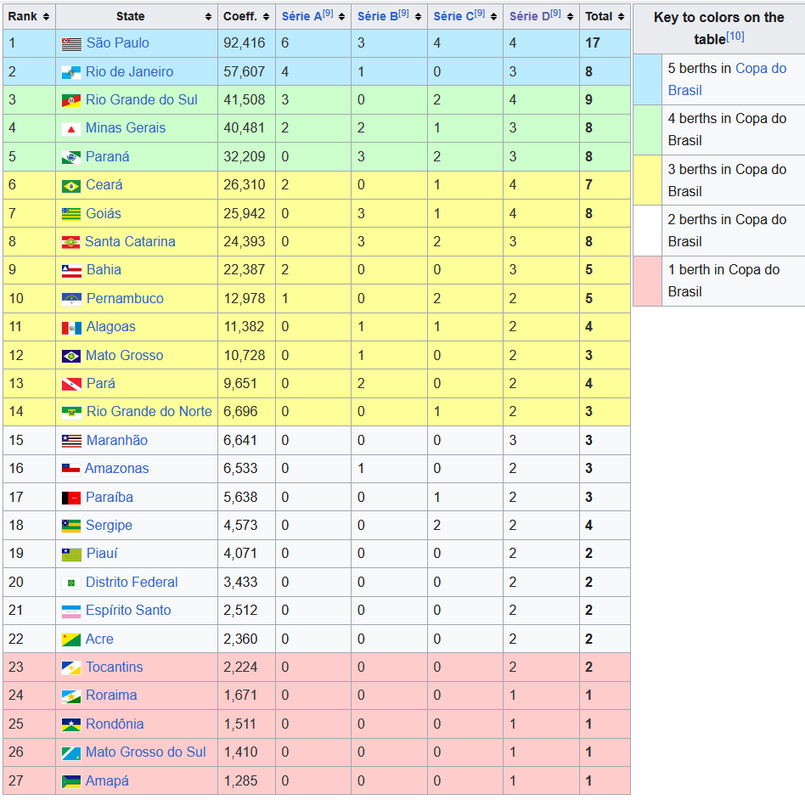This screenshot has height=800, width=805.
Task: Click the Santa Catarina flag icon
Action: tap(71, 242)
